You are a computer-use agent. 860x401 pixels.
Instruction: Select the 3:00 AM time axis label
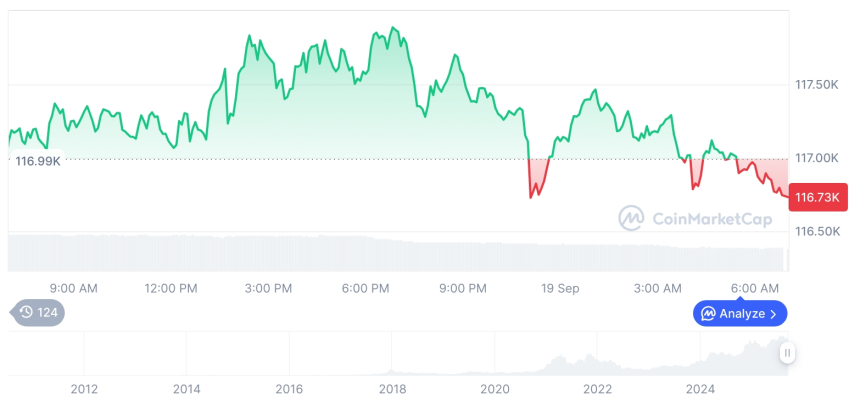click(x=658, y=288)
